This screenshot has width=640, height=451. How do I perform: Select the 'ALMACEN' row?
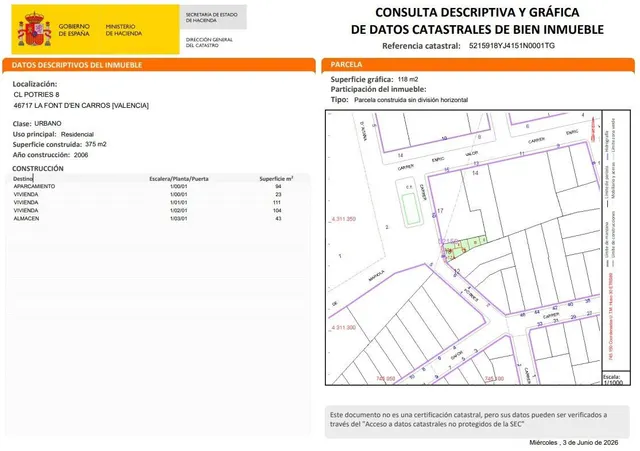(x=147, y=219)
